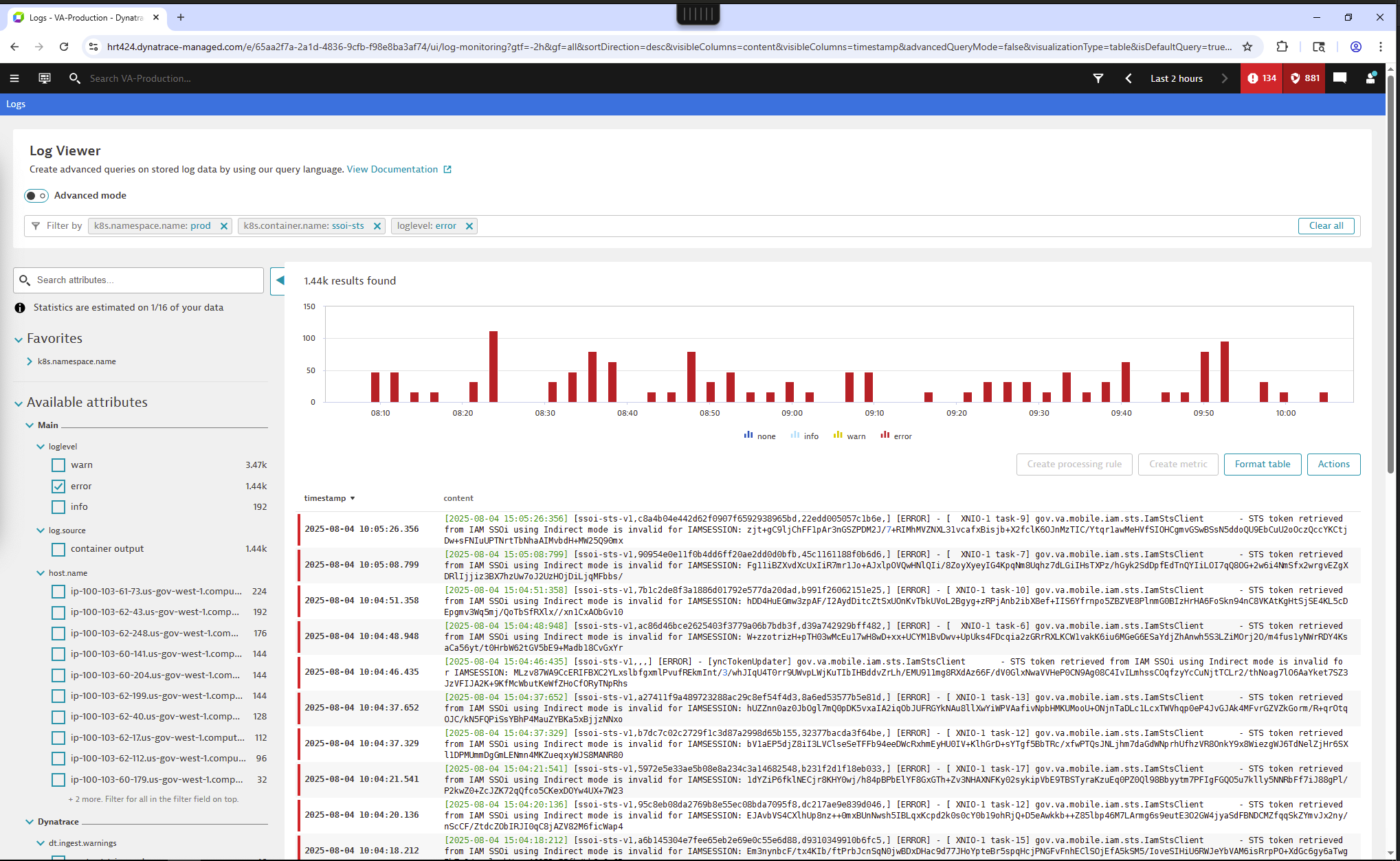Image resolution: width=1400 pixels, height=861 pixels.
Task: Open the hamburger navigation menu
Action: [14, 78]
